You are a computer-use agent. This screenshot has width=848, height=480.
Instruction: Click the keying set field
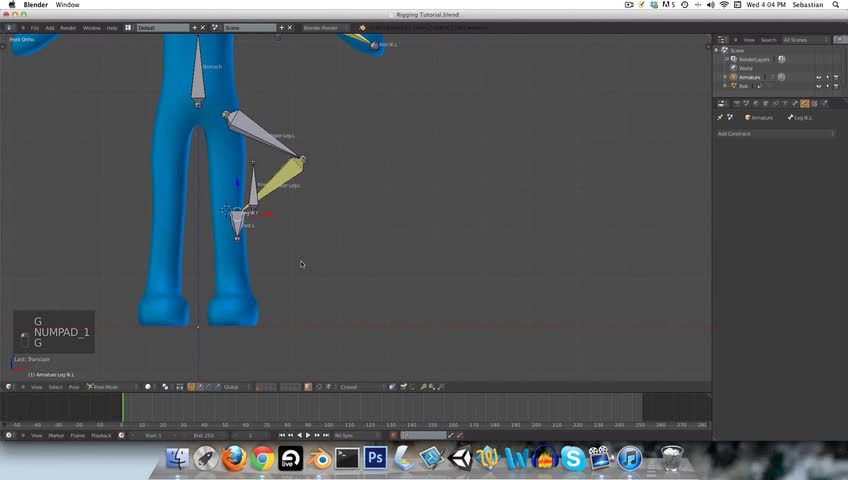pos(423,435)
